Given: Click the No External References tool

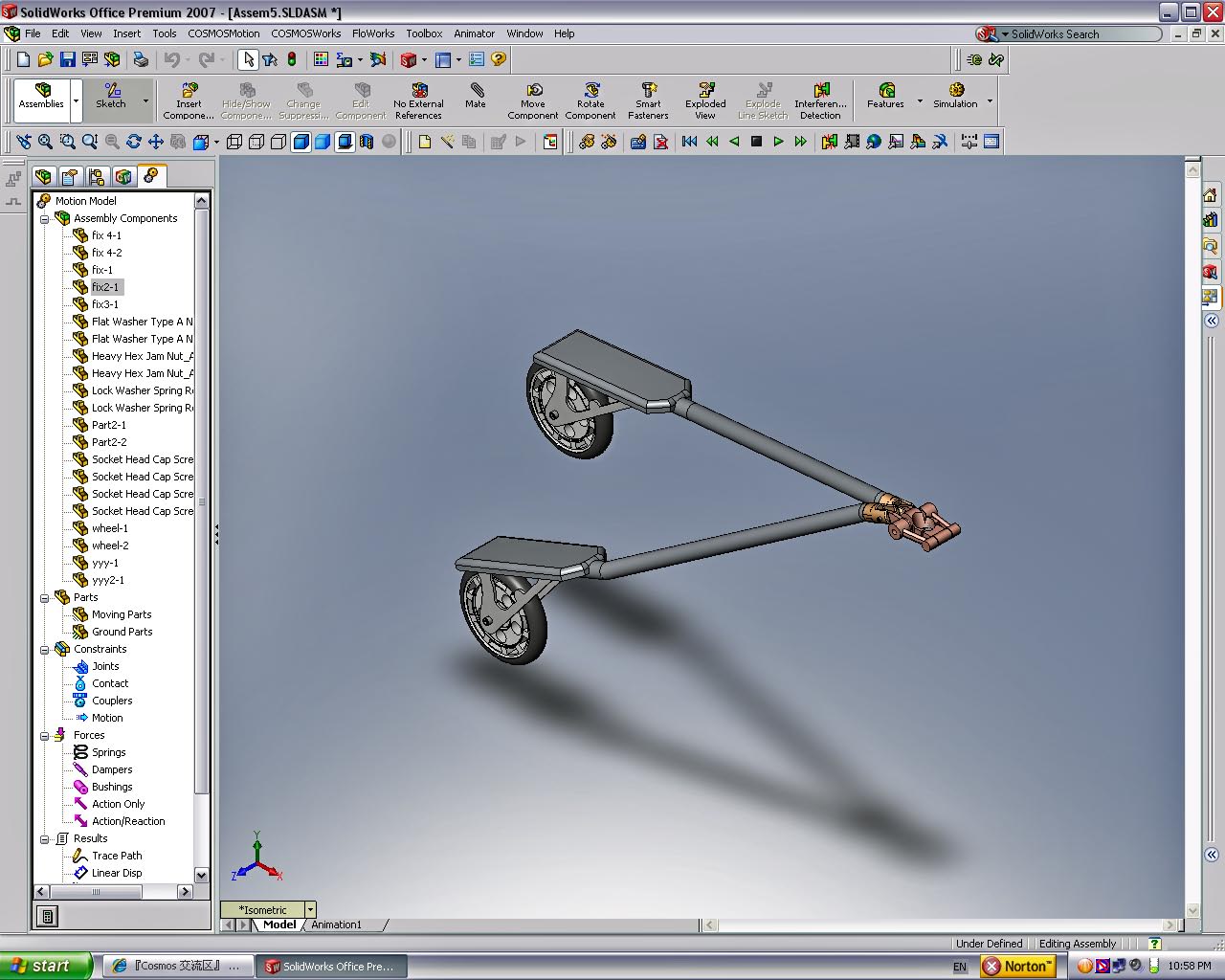Looking at the screenshot, I should click(418, 100).
